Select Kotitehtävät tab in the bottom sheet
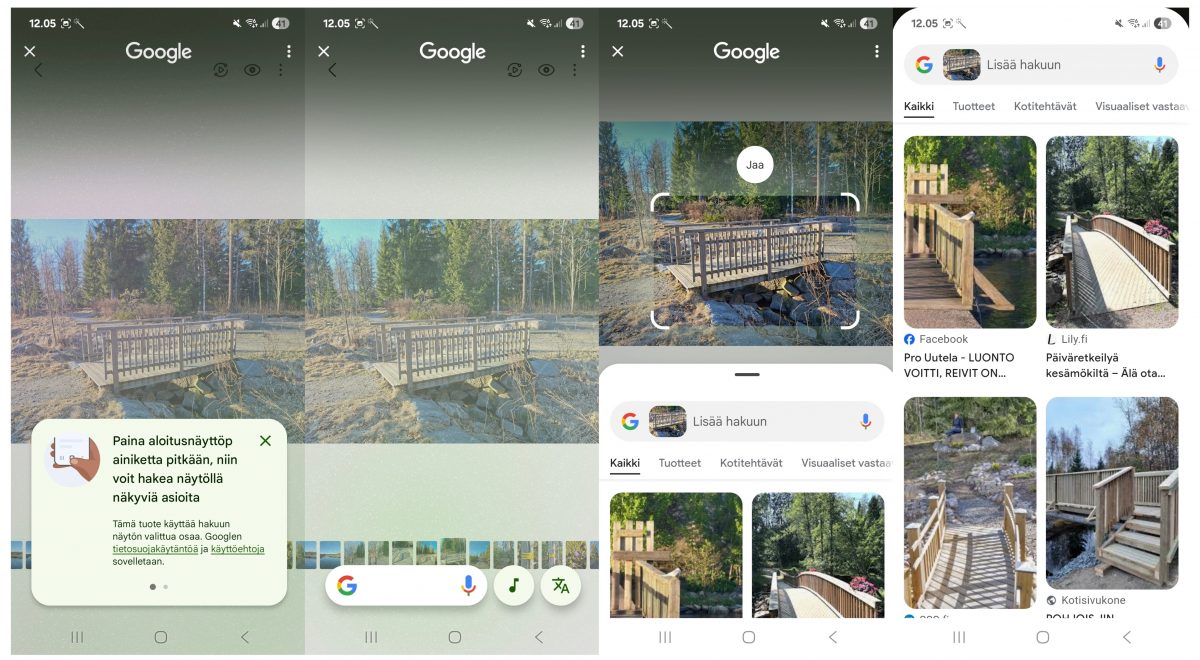This screenshot has width=1200, height=660. point(751,463)
